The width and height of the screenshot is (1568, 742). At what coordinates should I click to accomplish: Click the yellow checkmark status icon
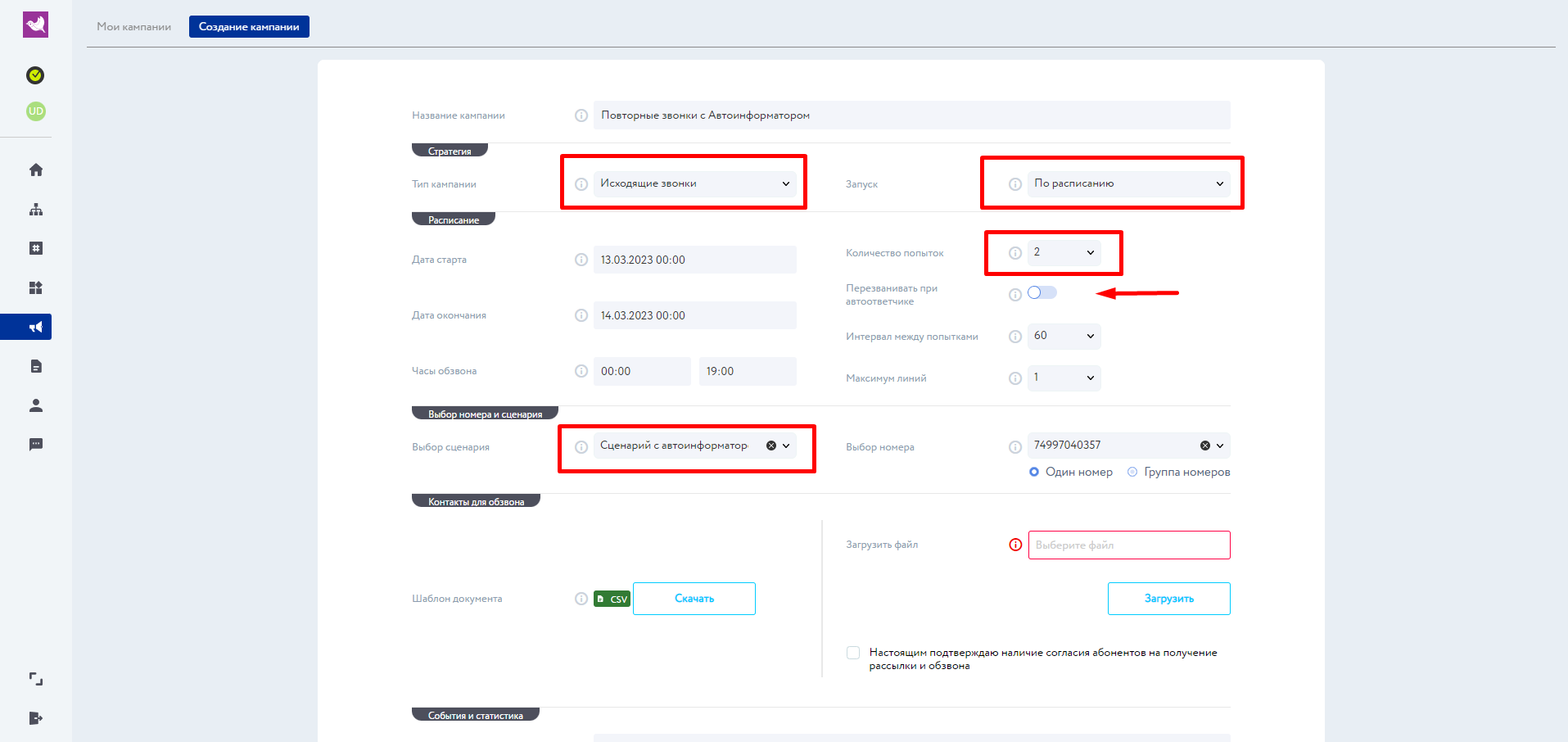(35, 75)
